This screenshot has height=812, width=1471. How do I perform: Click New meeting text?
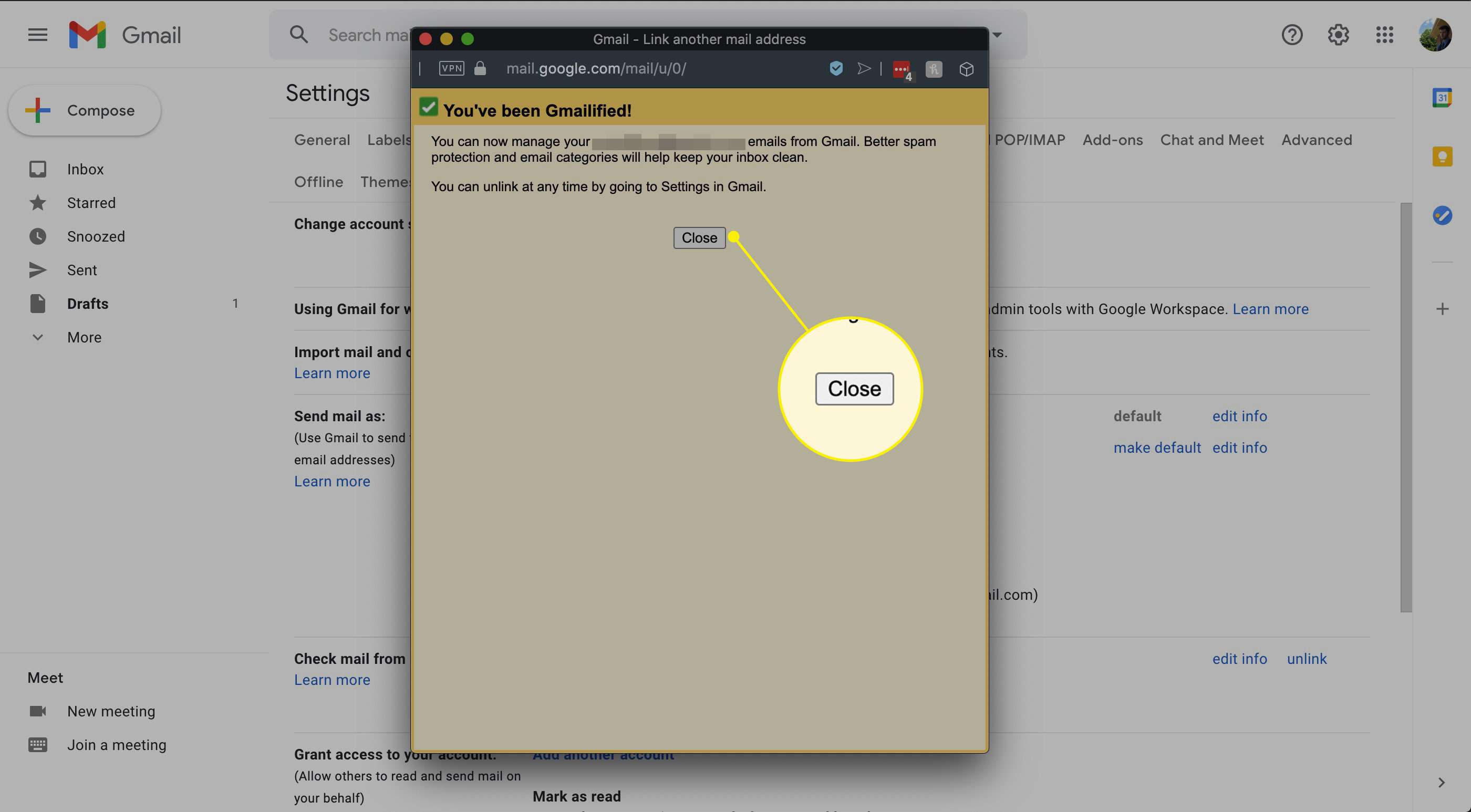(111, 711)
